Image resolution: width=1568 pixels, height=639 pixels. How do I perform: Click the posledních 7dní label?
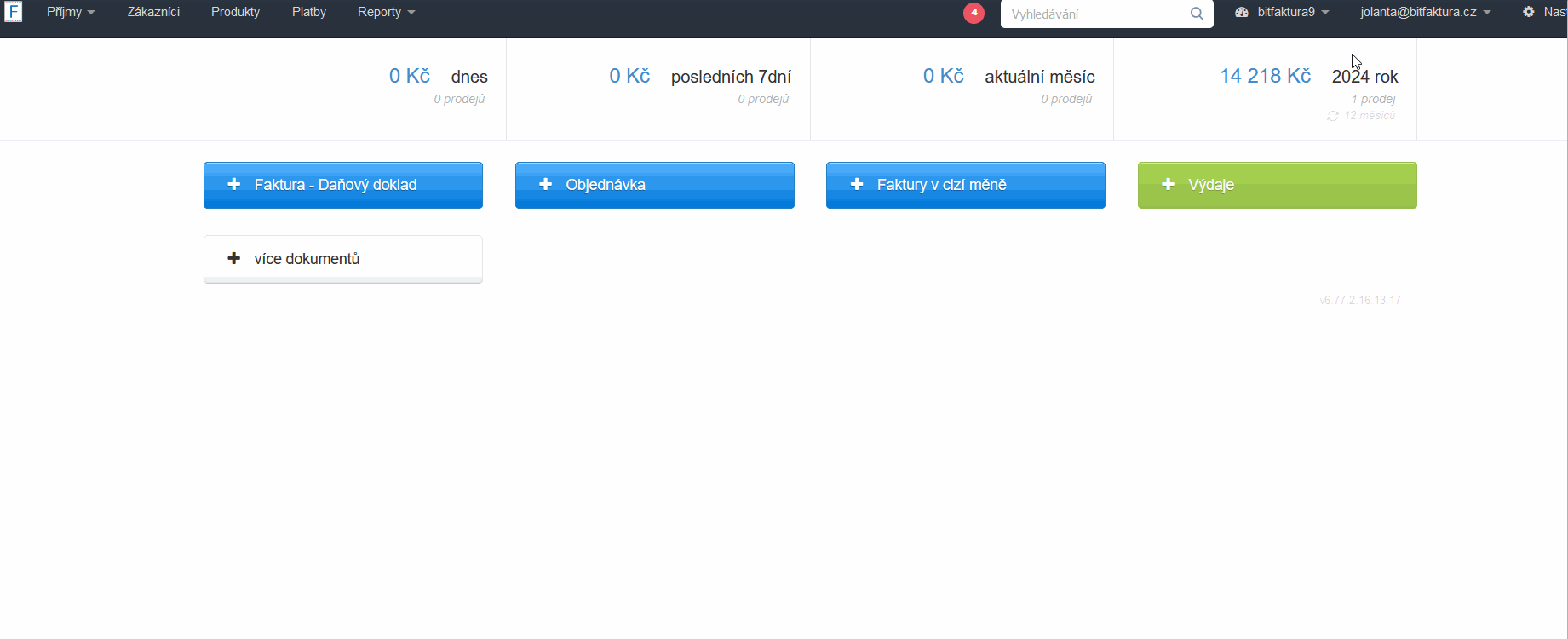click(731, 77)
